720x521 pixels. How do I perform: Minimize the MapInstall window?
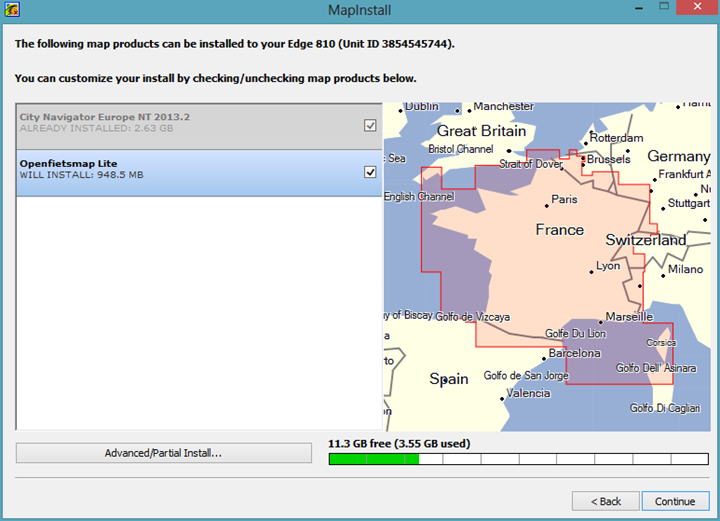(x=639, y=8)
